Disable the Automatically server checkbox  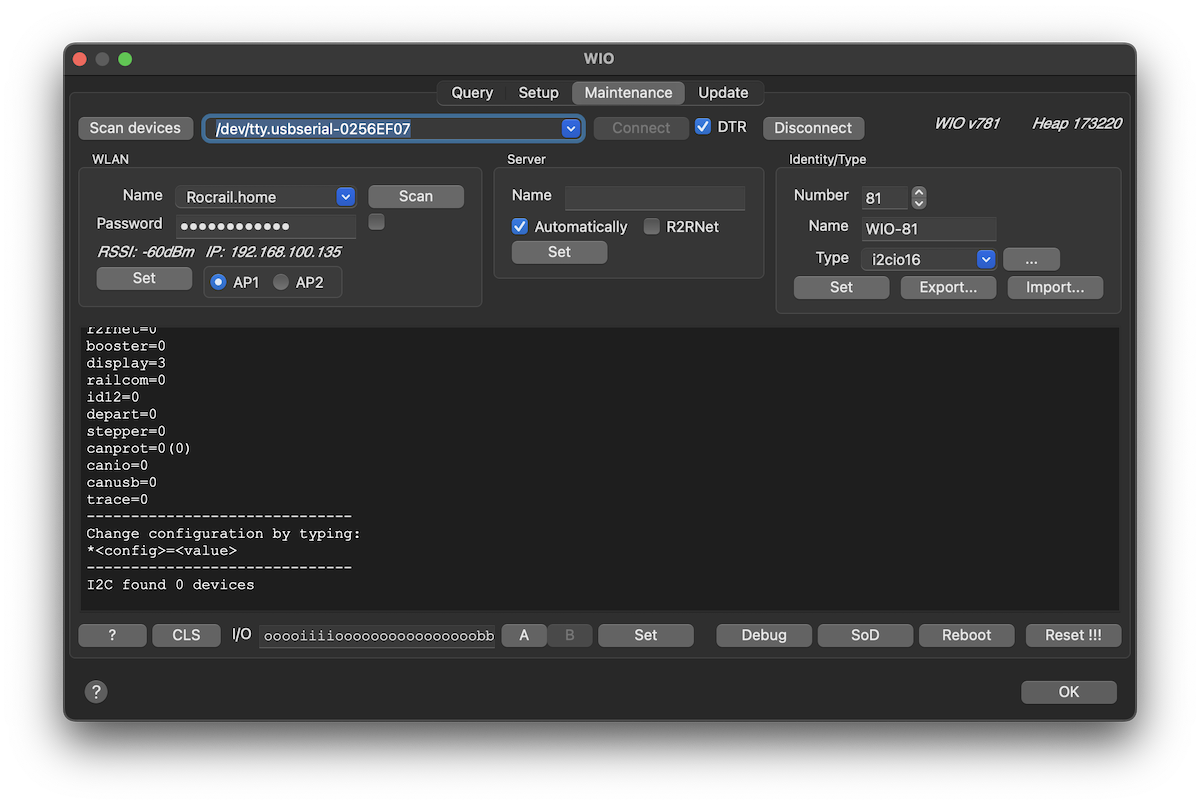point(520,227)
